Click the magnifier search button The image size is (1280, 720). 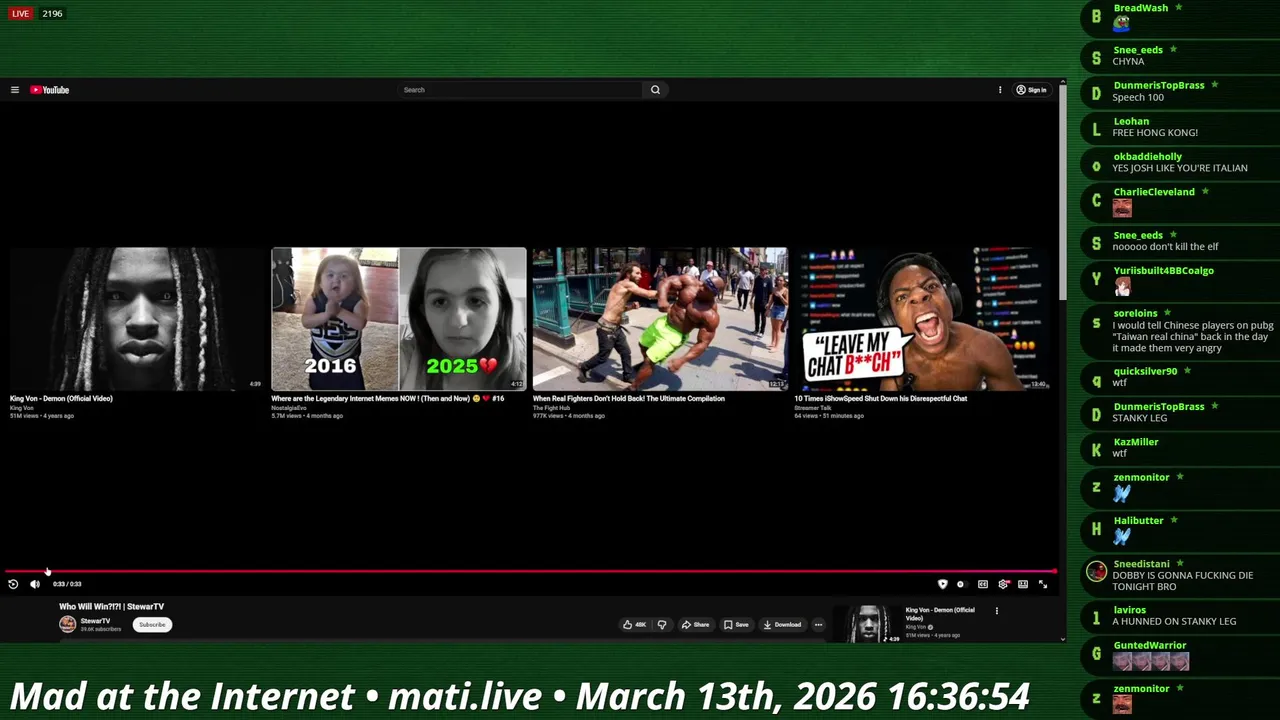click(655, 90)
